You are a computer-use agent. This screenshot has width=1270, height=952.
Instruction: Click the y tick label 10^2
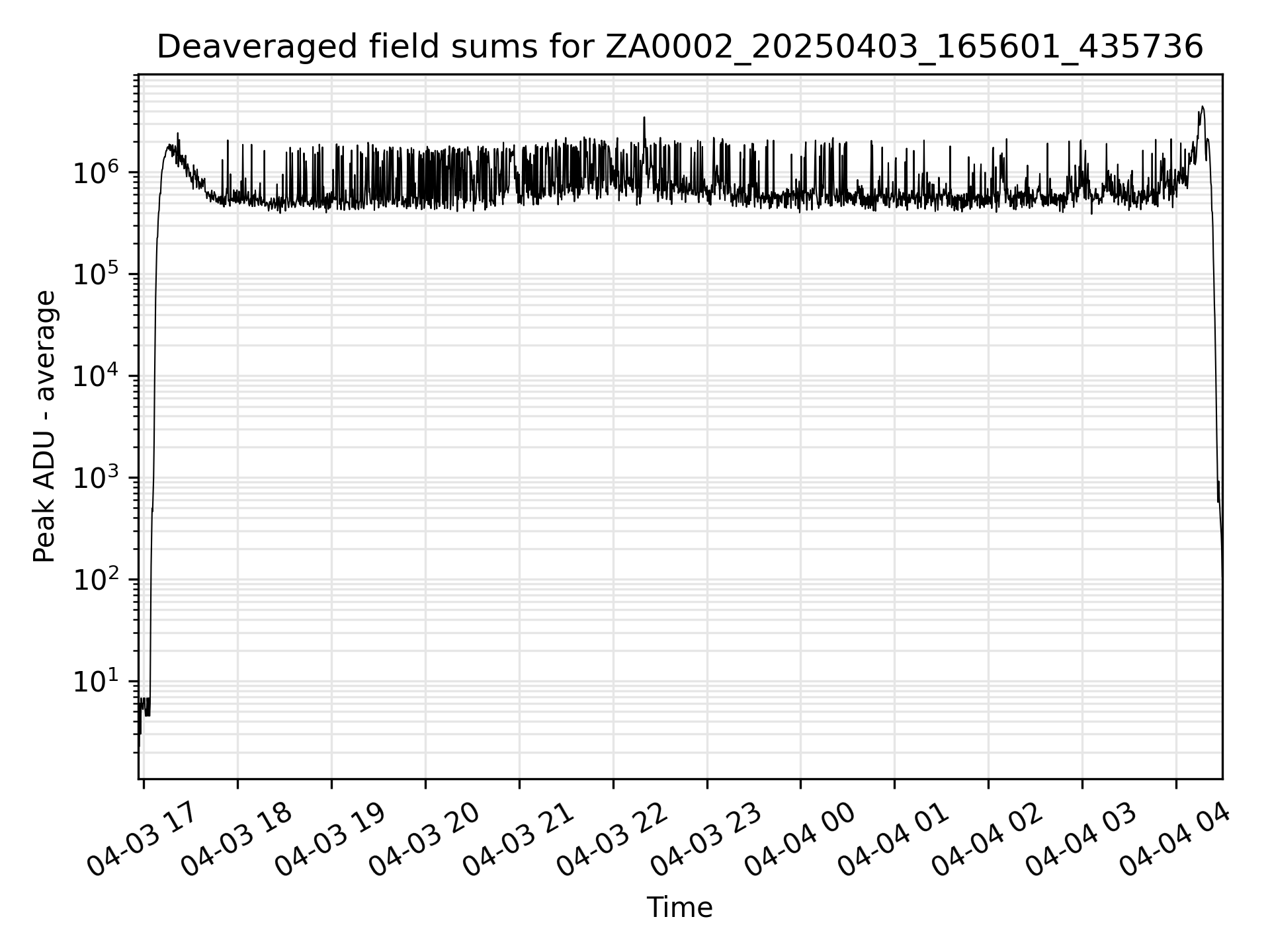tap(97, 579)
